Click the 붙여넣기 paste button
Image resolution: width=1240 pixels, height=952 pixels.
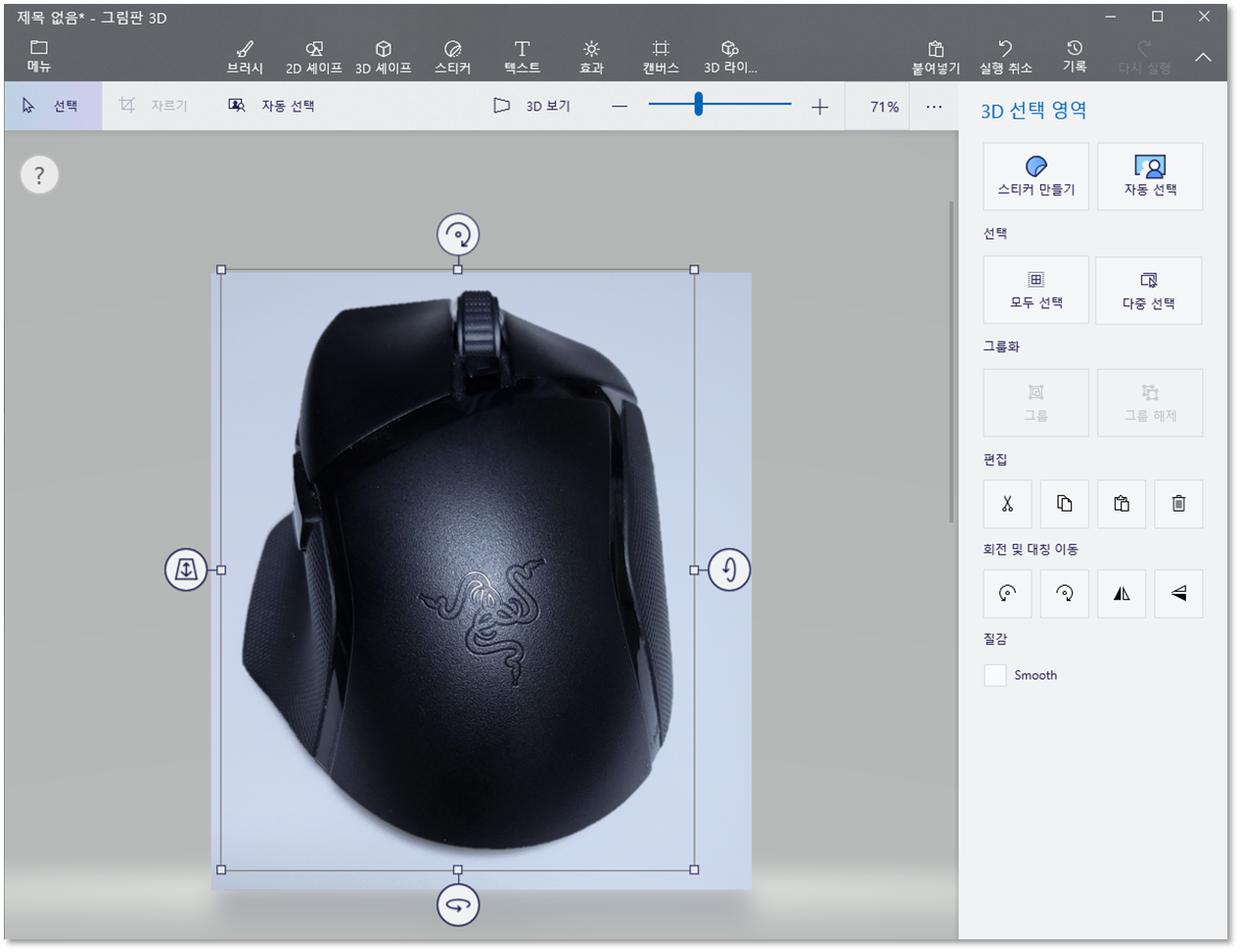tap(936, 58)
